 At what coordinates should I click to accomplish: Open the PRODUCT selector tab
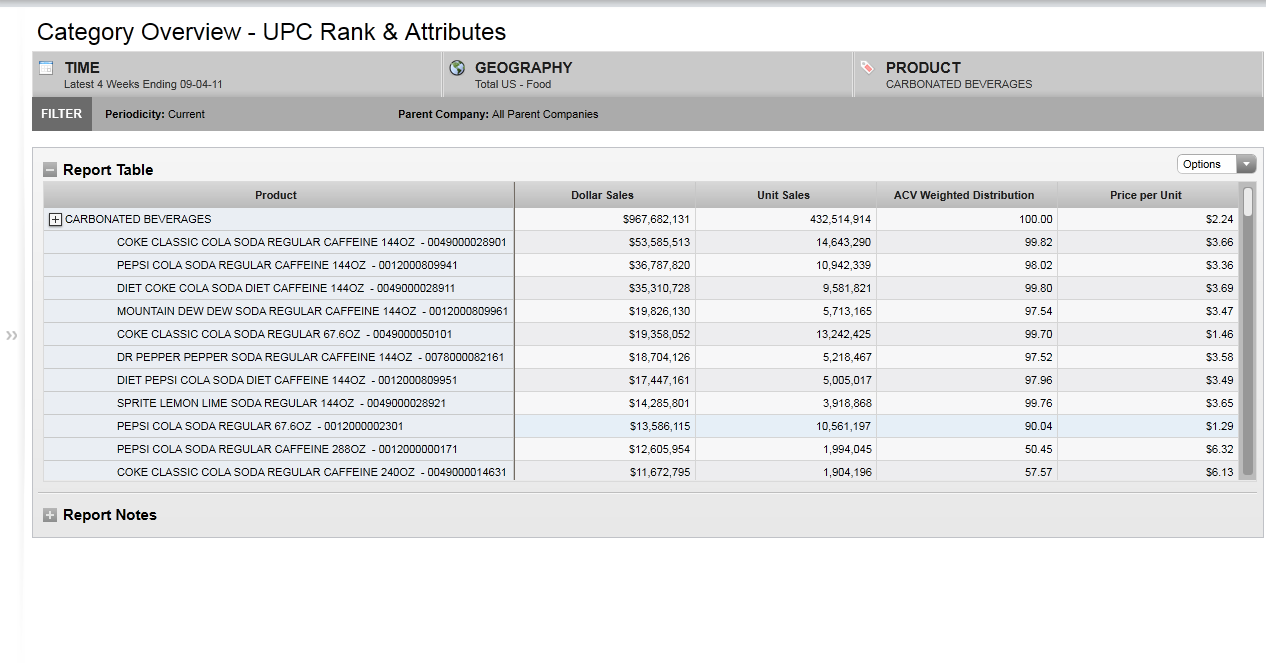[x=1058, y=75]
